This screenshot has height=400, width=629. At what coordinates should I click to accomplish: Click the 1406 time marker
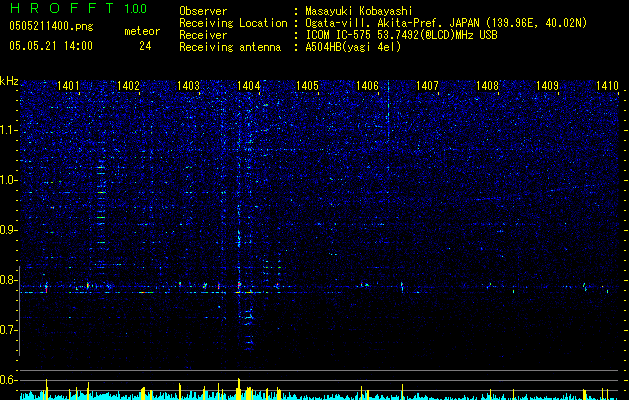[367, 85]
